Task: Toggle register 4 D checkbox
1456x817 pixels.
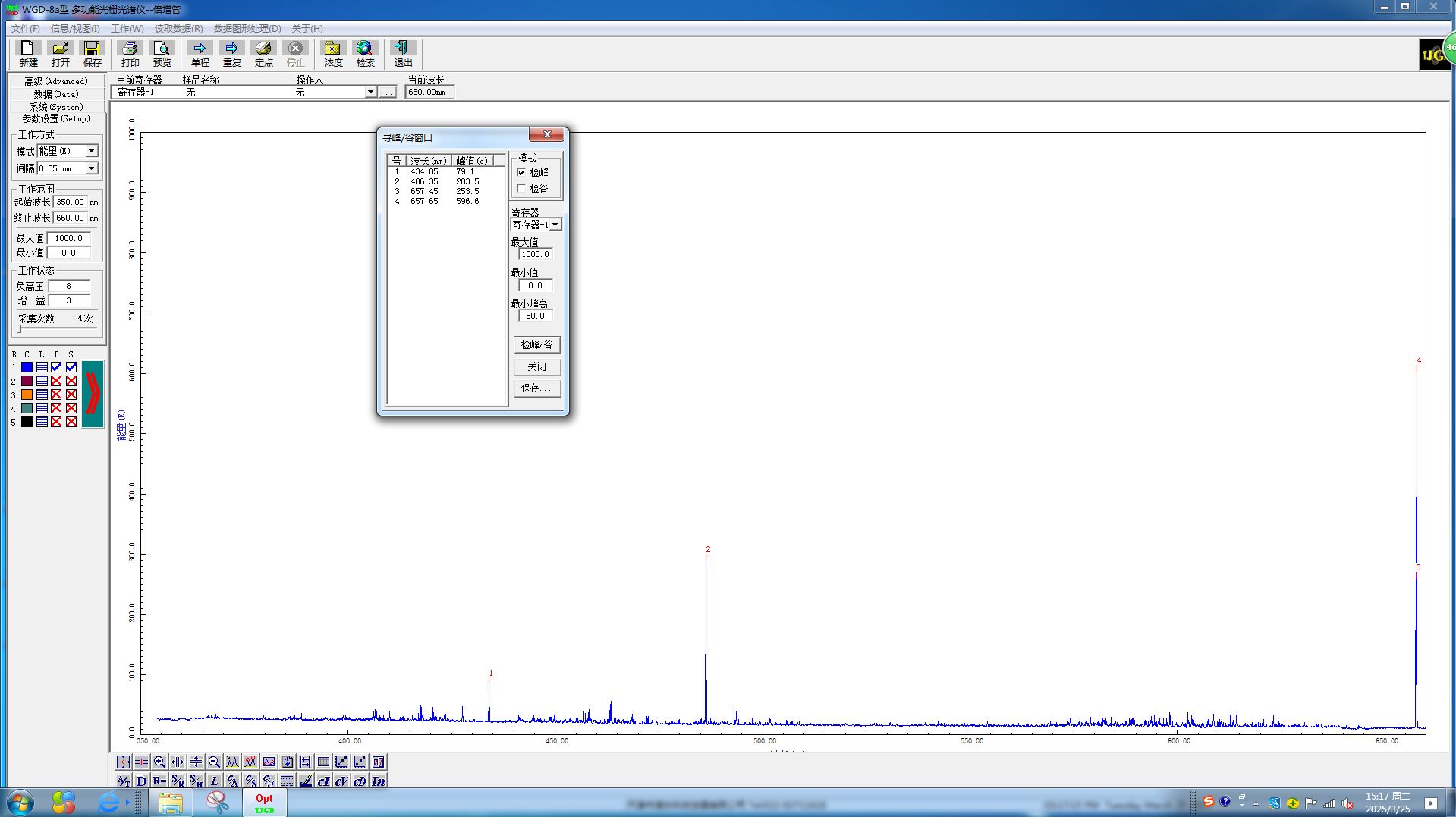Action: [56, 408]
